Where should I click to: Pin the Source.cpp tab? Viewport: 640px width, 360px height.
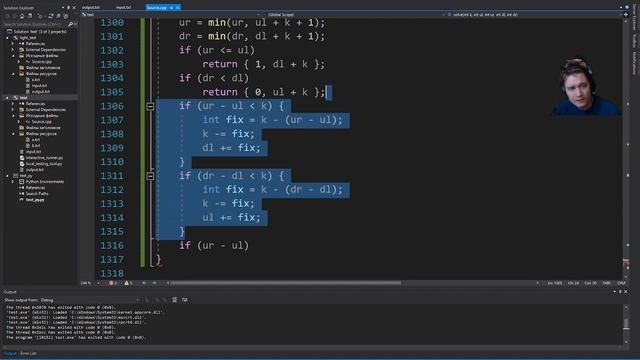click(x=172, y=7)
